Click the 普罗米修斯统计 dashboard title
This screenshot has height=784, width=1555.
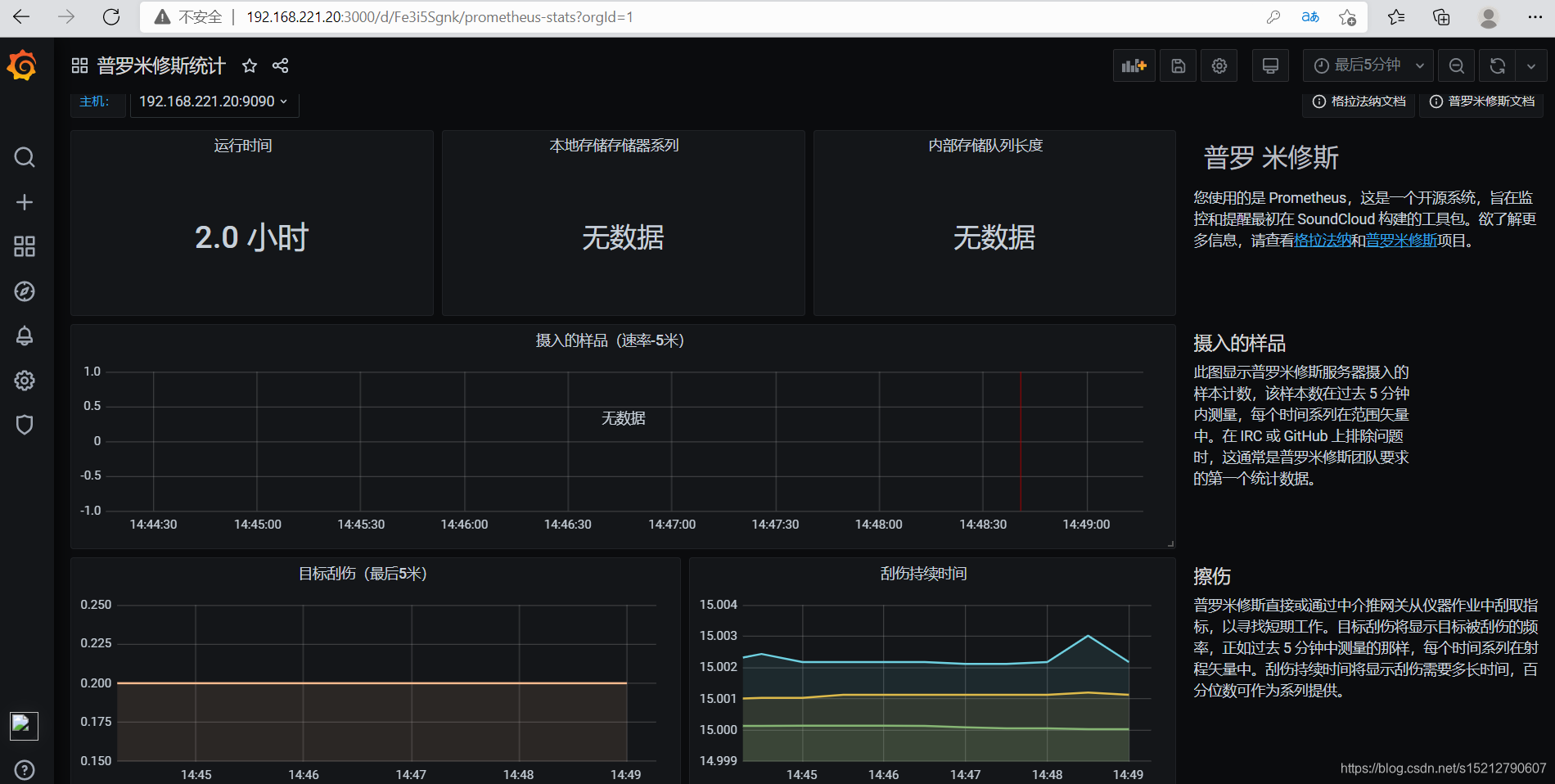[x=161, y=65]
